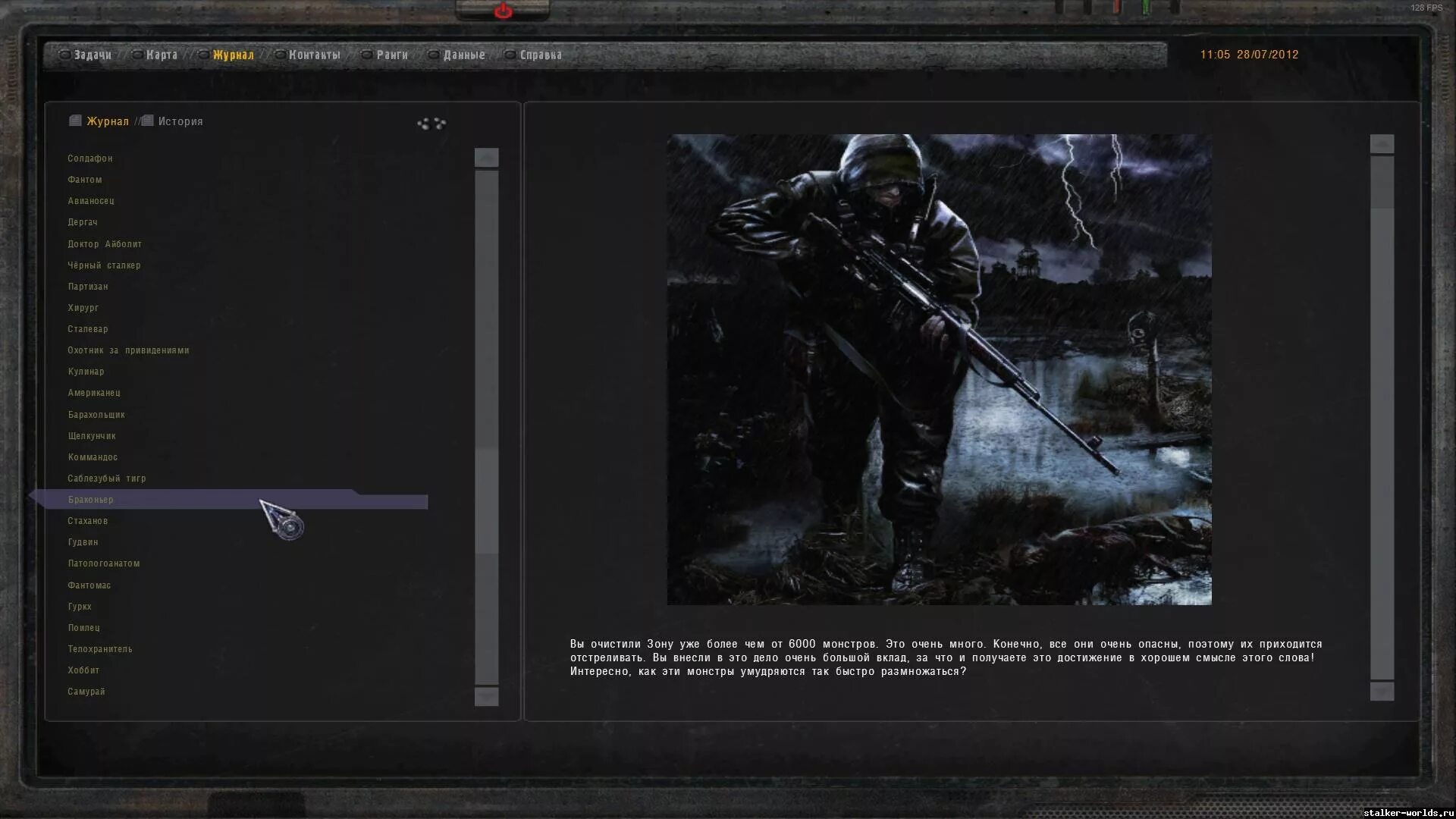Click the book icon beside История
Image resolution: width=1456 pixels, height=819 pixels.
(x=147, y=121)
